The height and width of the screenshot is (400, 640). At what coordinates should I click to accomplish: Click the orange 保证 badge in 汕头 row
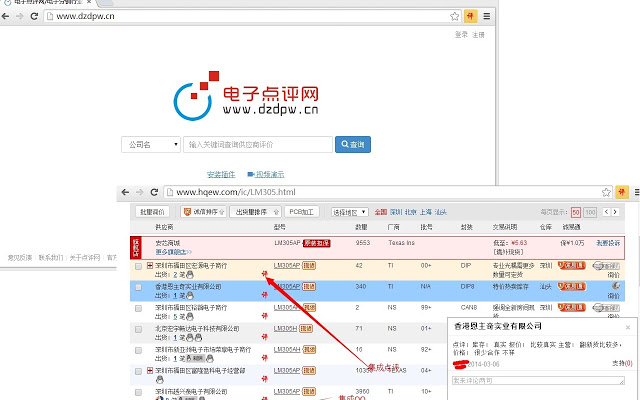(571, 287)
